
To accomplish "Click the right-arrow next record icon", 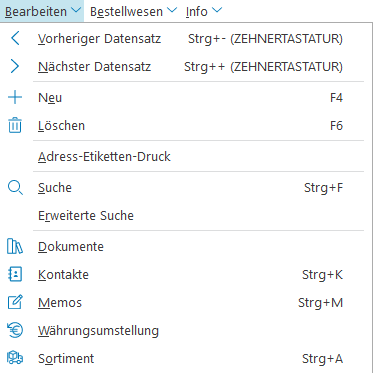I will point(15,67).
